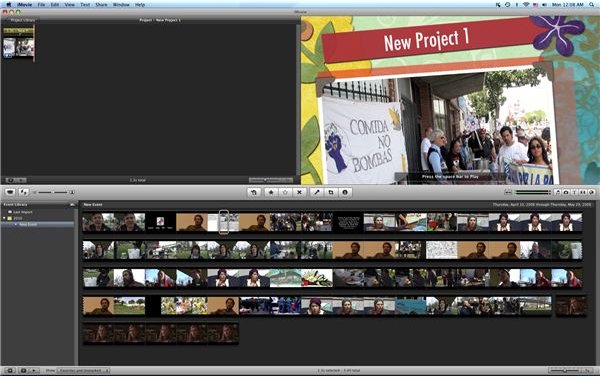The width and height of the screenshot is (600, 386).
Task: Select Last Import in Event Library
Action: 23,212
